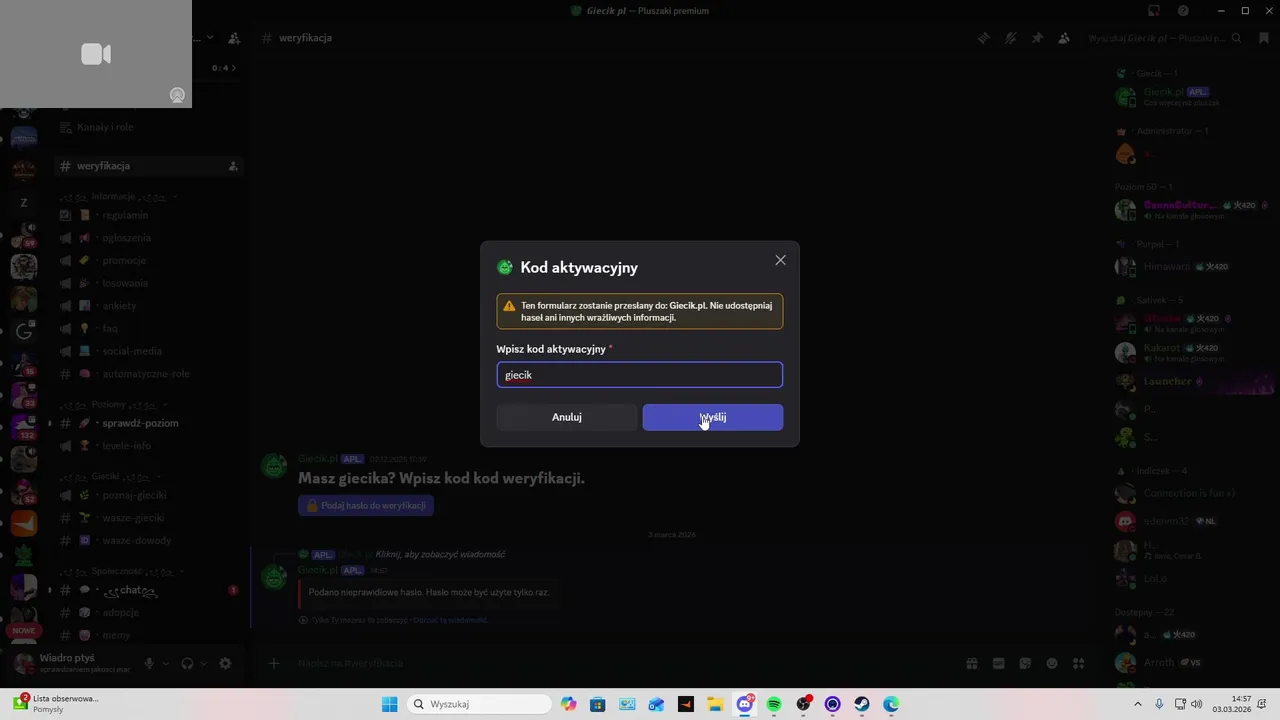Click the plus attachment button in message bar
The height and width of the screenshot is (720, 1280).
point(275,663)
